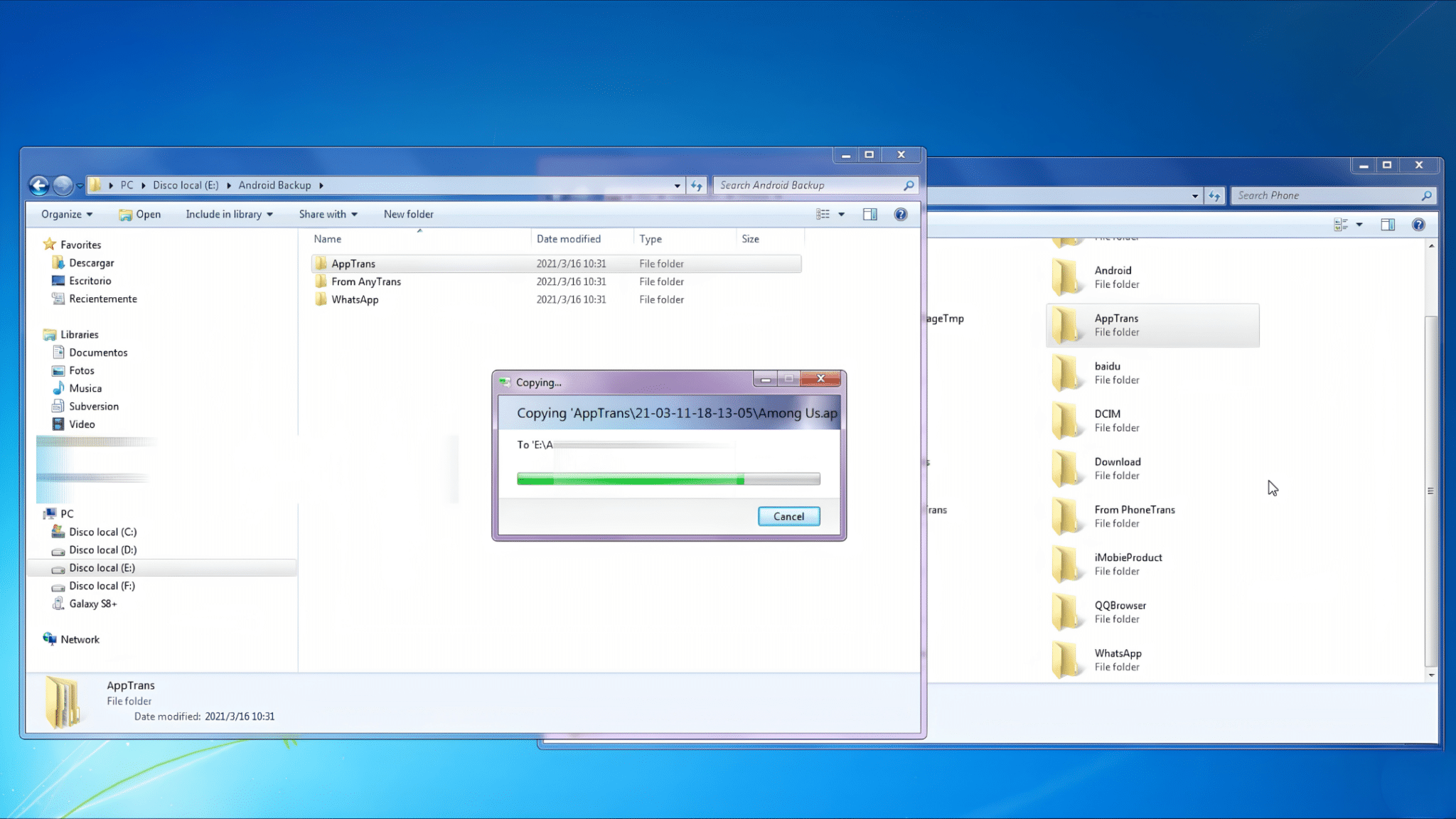This screenshot has height=819, width=1456.
Task: Expand arrow after Android Backup in breadcrumb
Action: (x=321, y=186)
